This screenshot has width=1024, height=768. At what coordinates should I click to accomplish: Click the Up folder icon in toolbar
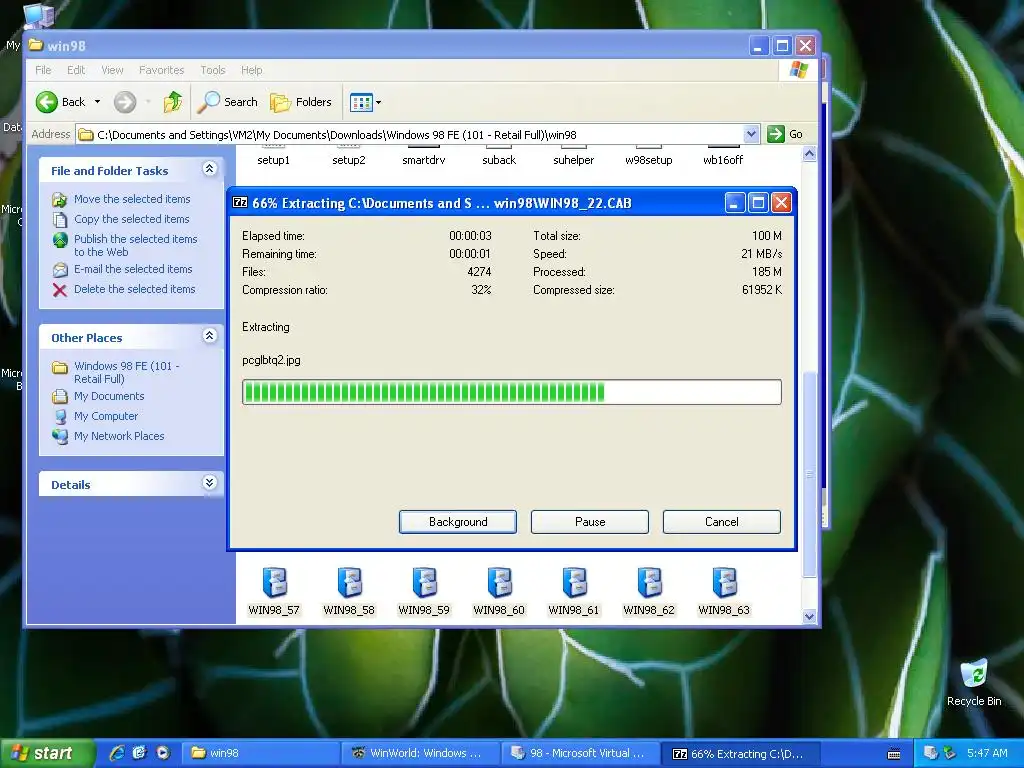click(x=173, y=102)
